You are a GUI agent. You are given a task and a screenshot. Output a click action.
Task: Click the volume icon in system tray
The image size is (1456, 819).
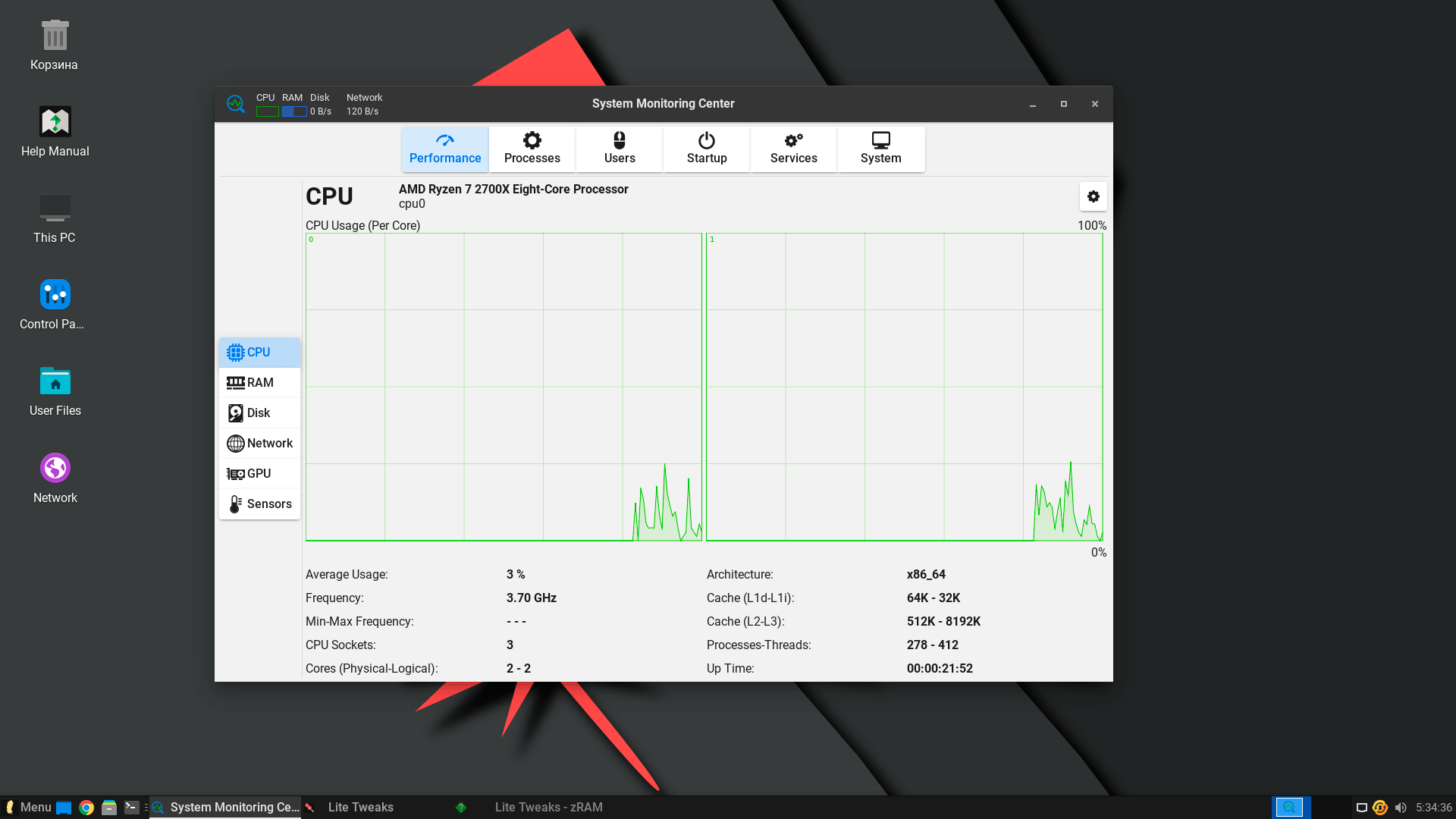1400,808
